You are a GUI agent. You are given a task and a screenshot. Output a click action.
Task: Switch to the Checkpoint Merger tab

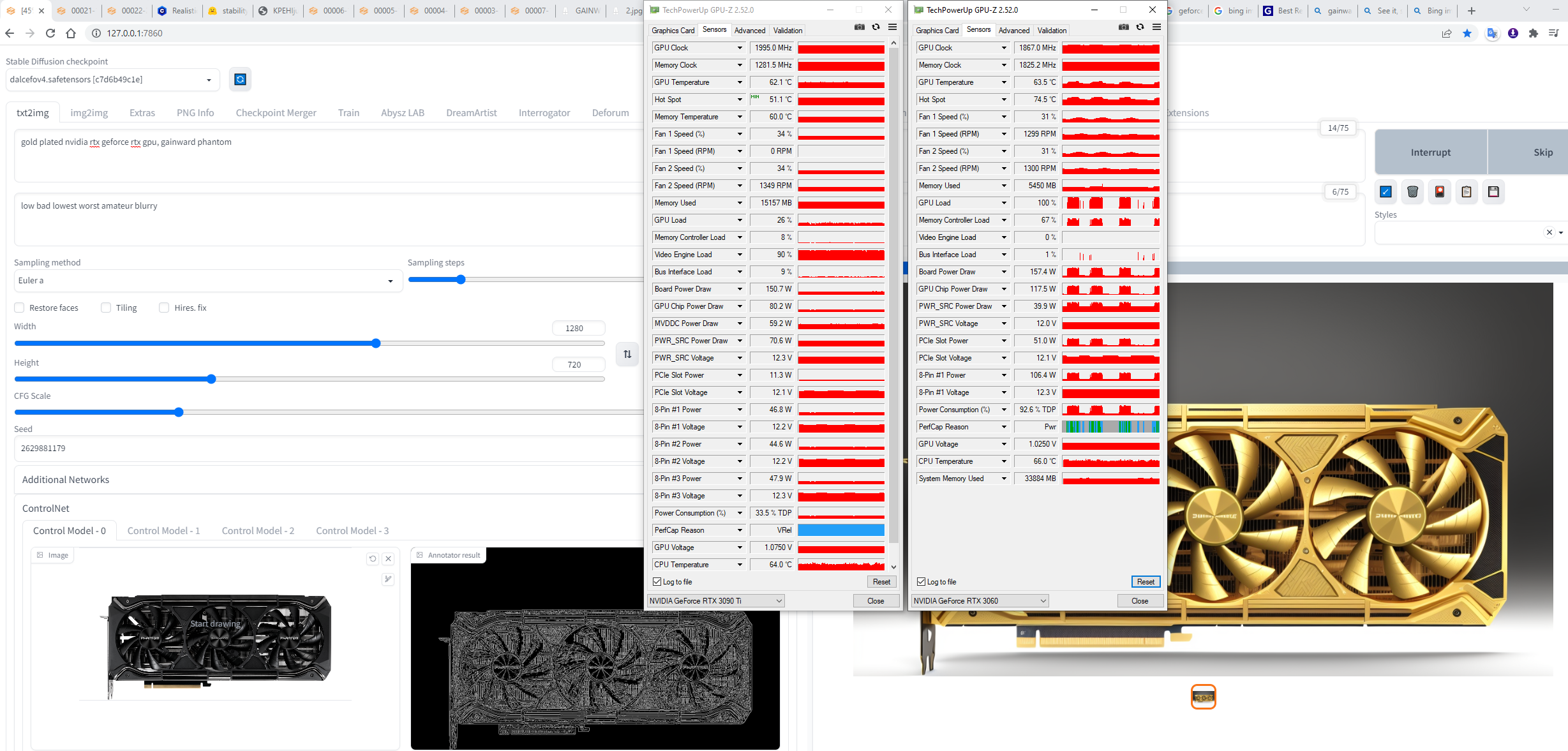[x=276, y=112]
